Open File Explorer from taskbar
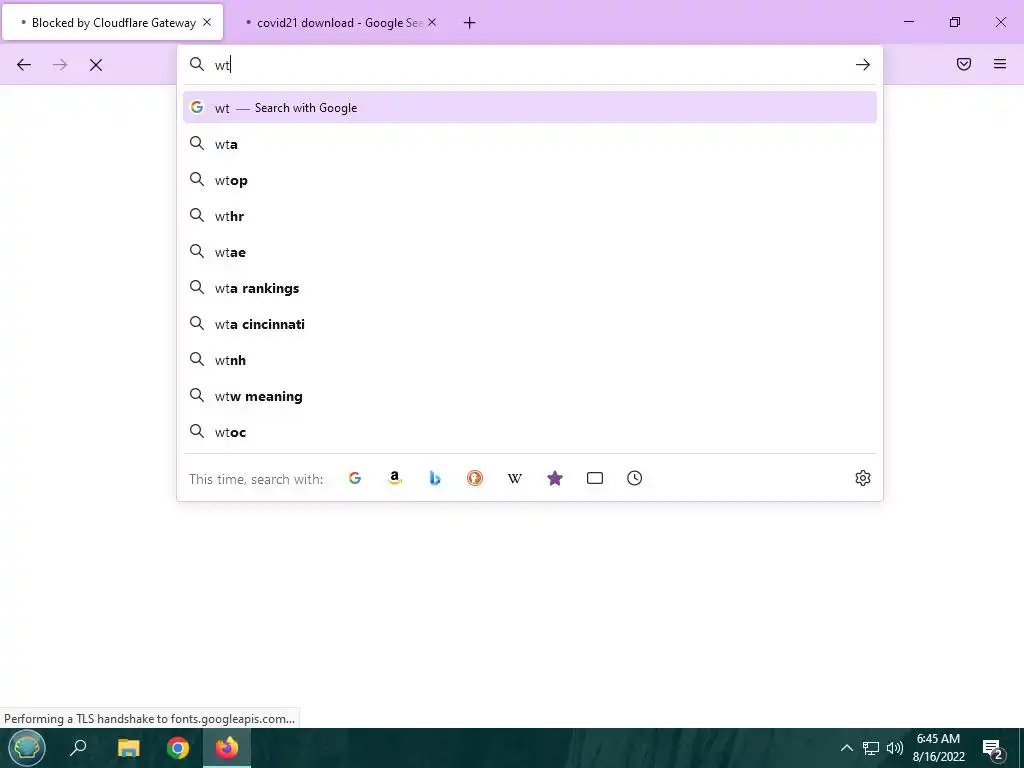 tap(129, 748)
